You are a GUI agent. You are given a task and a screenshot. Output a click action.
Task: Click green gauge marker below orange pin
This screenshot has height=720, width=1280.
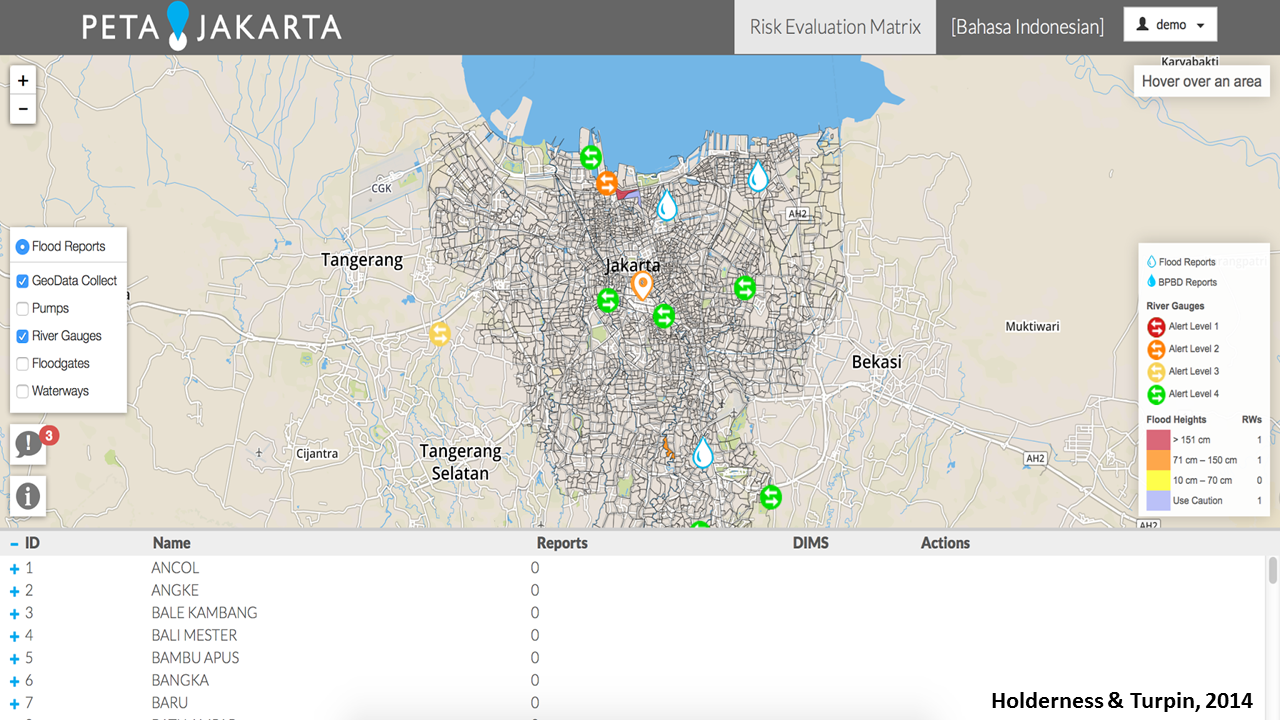[664, 316]
